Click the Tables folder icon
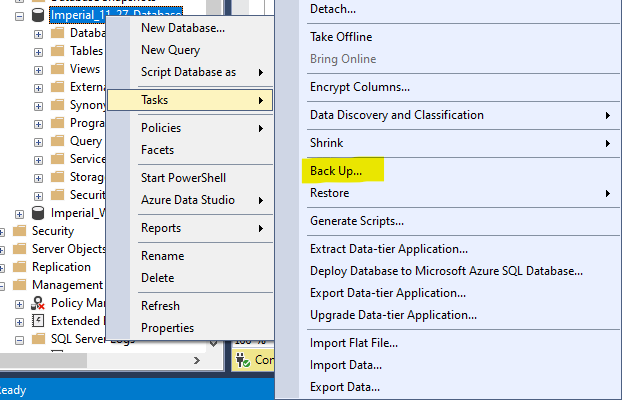The width and height of the screenshot is (622, 400). (57, 51)
